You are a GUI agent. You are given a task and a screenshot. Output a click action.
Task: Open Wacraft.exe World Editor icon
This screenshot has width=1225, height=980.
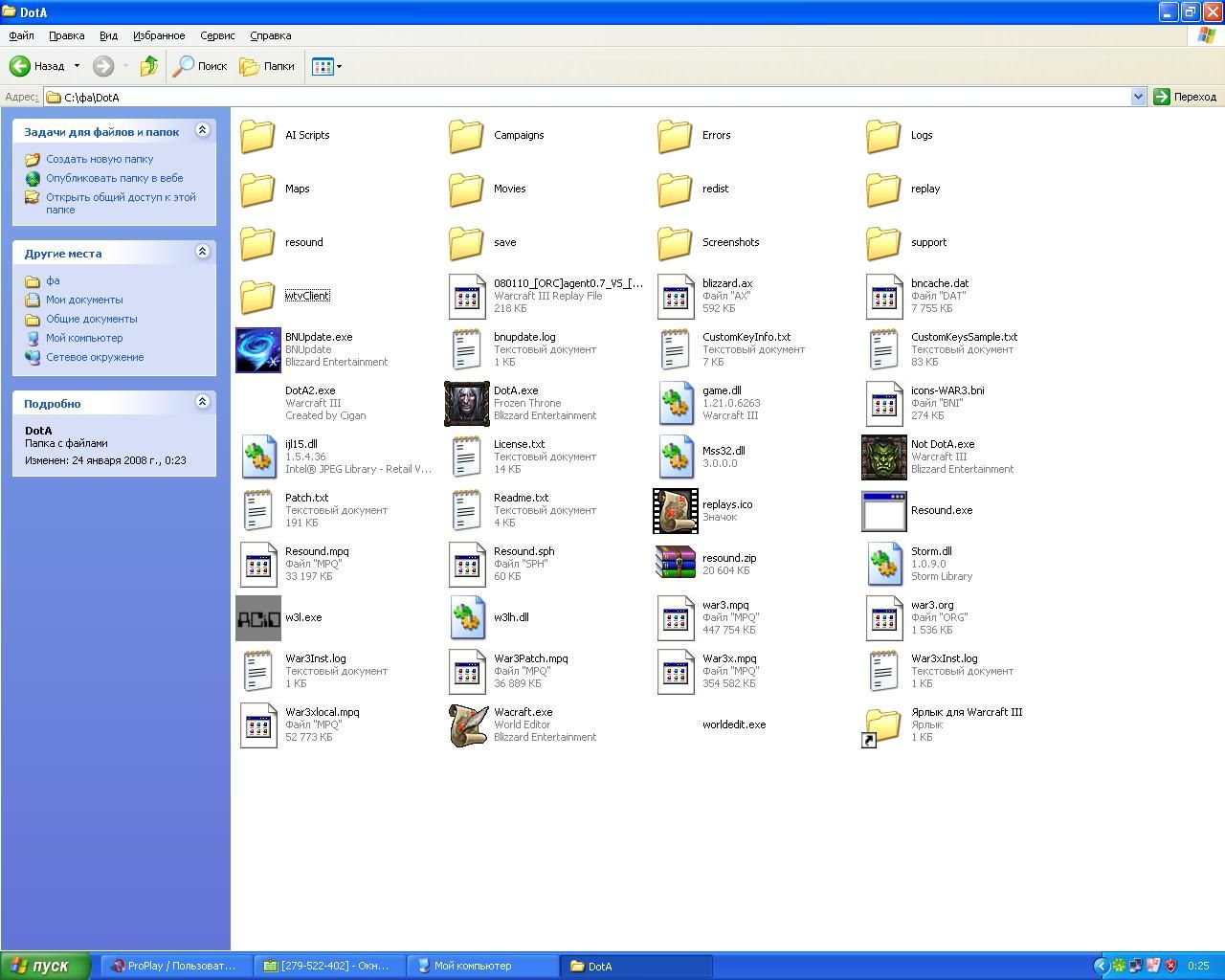click(467, 724)
